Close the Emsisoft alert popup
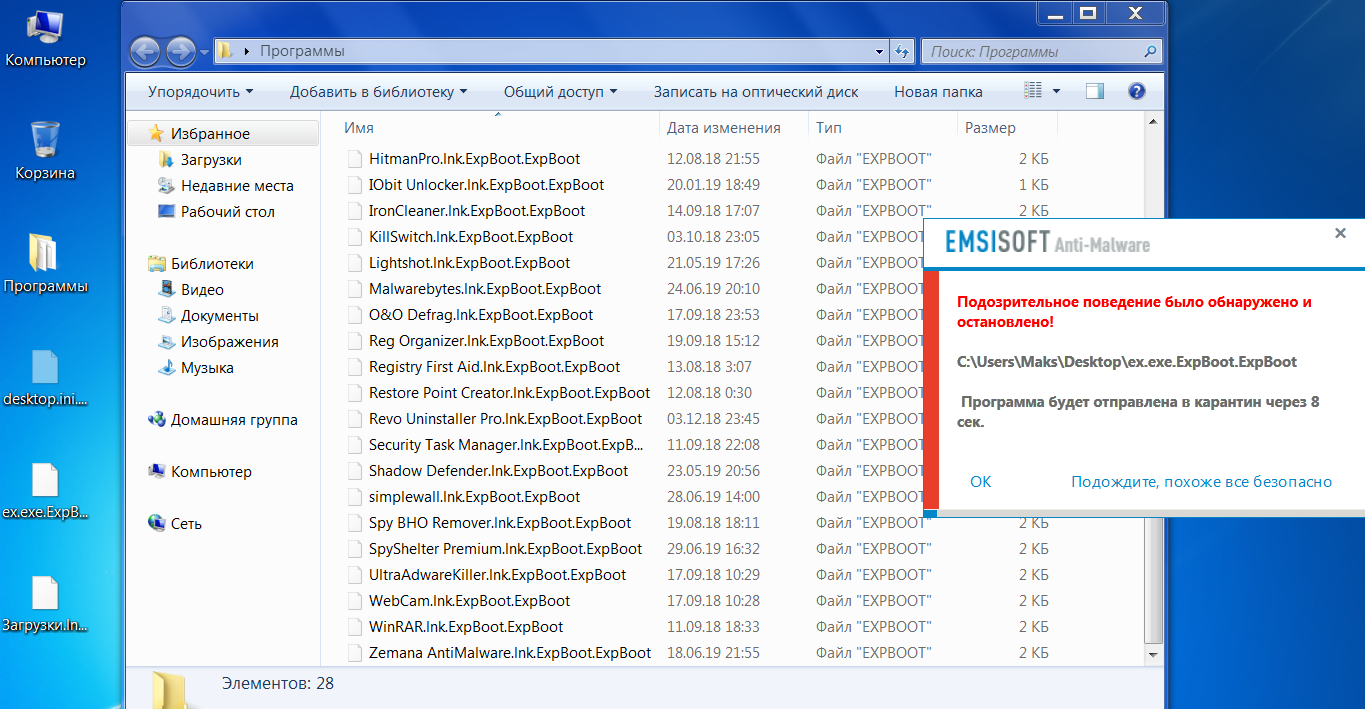Viewport: 1365px width, 709px height. (x=1340, y=233)
